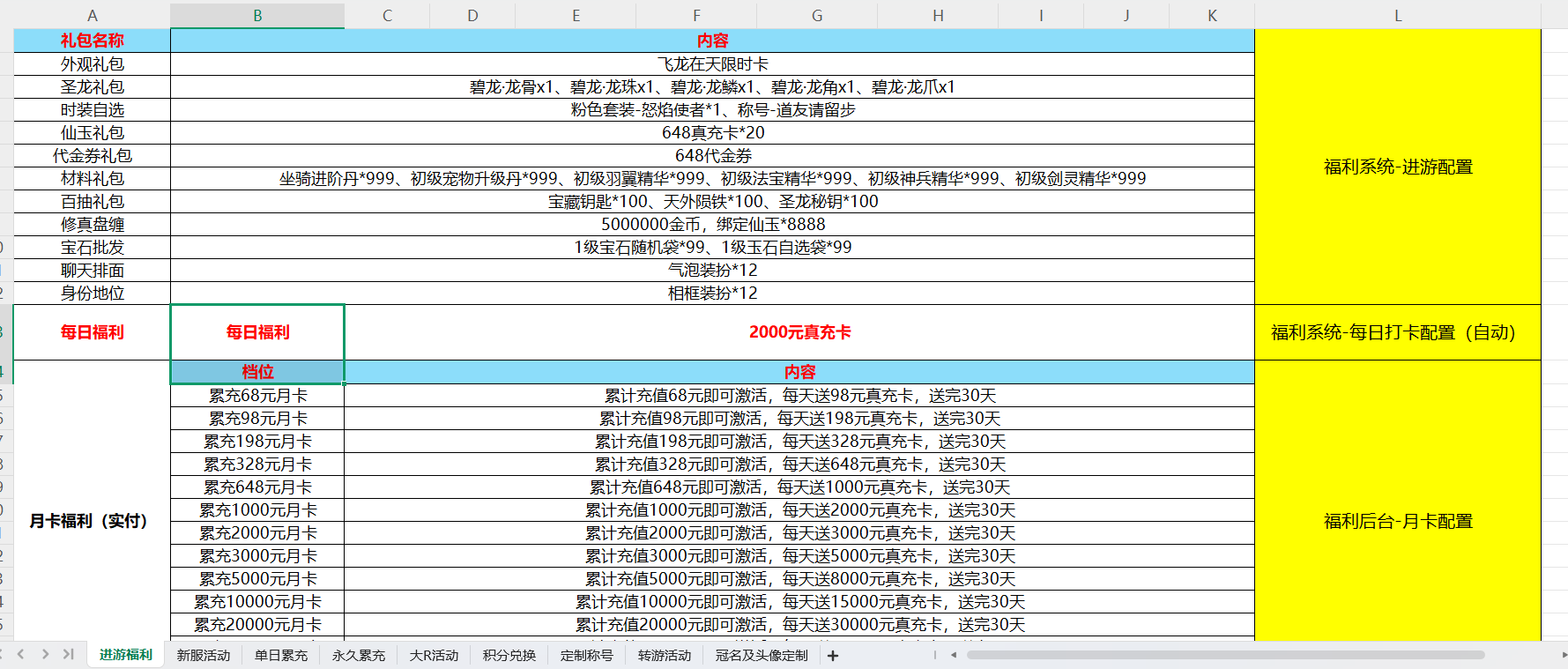Select the 648代金券 content cell
The width and height of the screenshot is (1568, 669).
pos(712,156)
